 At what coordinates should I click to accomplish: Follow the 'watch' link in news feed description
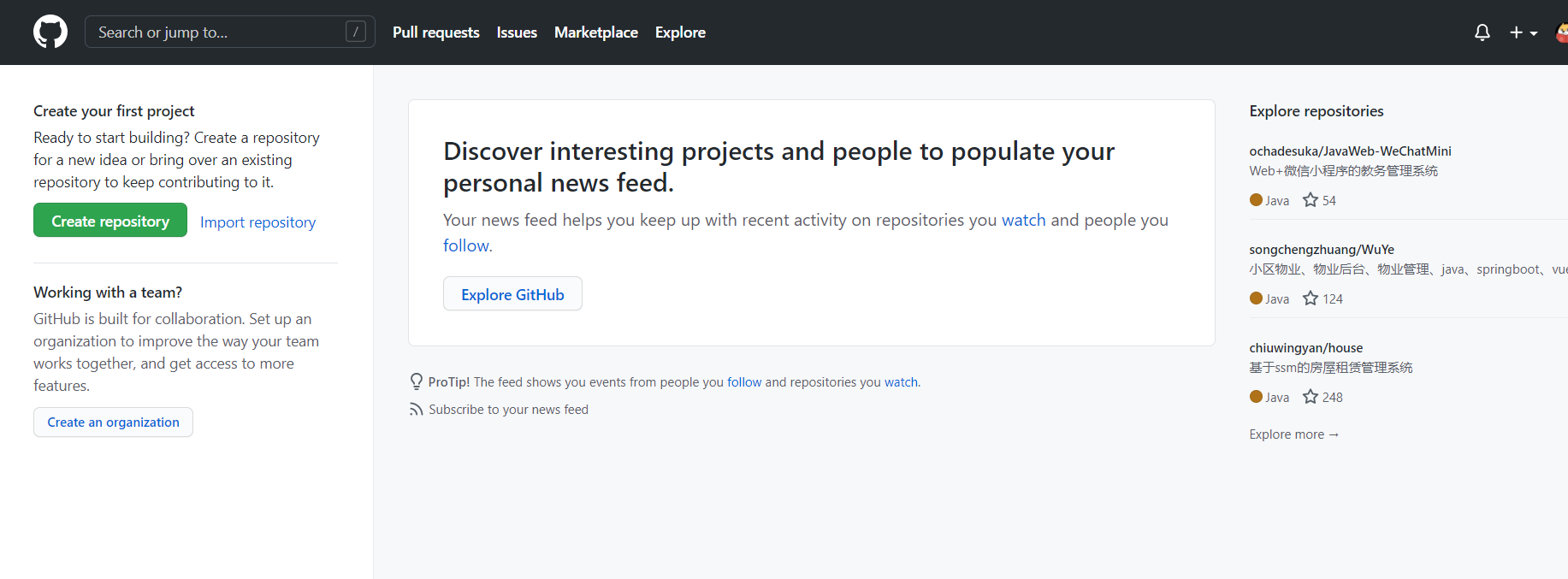click(x=1024, y=220)
